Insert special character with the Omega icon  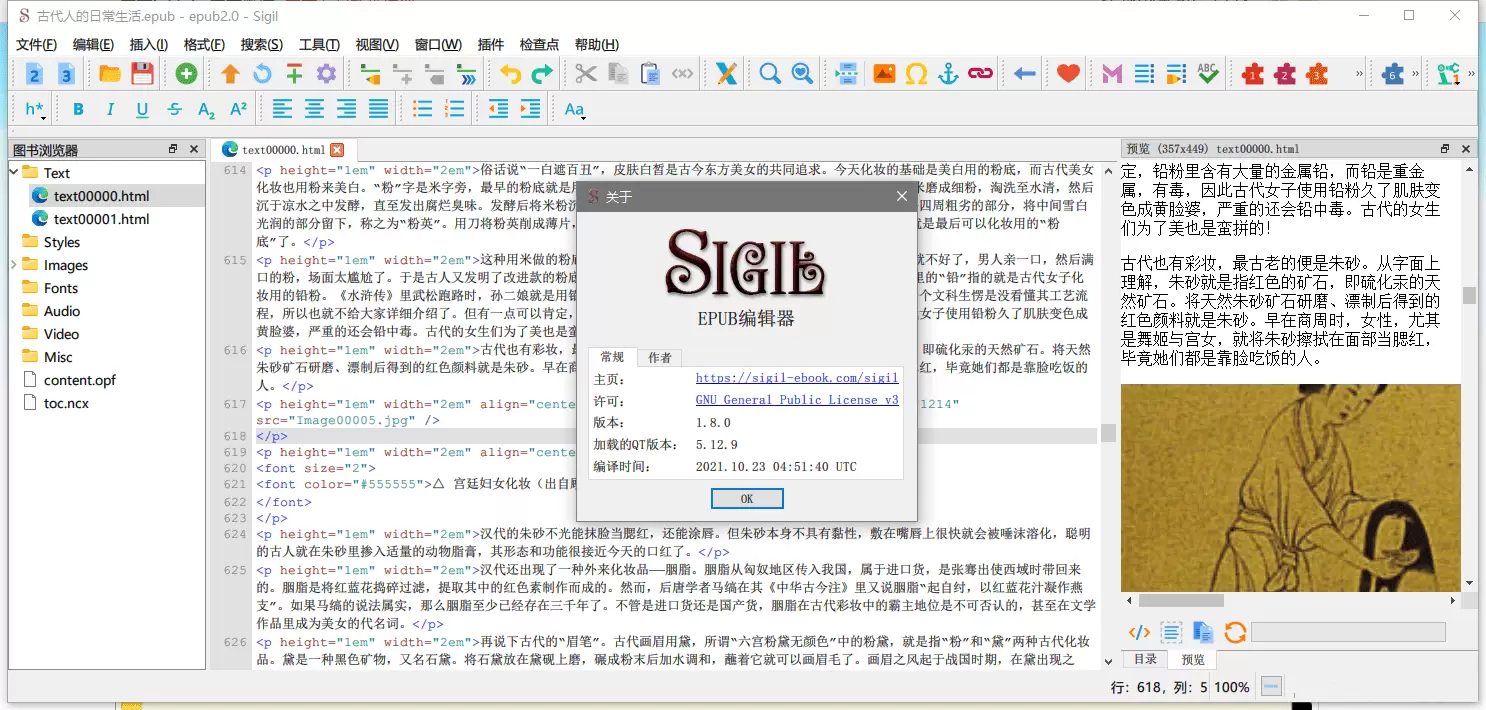pyautogui.click(x=916, y=73)
